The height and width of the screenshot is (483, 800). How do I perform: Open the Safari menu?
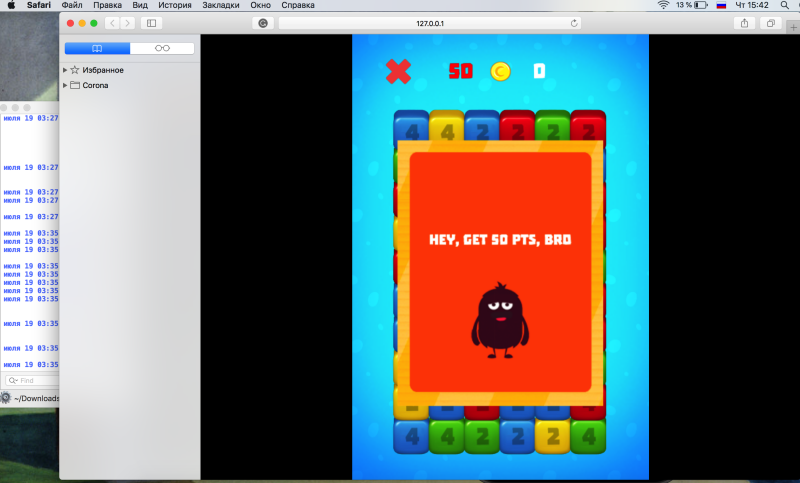coord(39,5)
